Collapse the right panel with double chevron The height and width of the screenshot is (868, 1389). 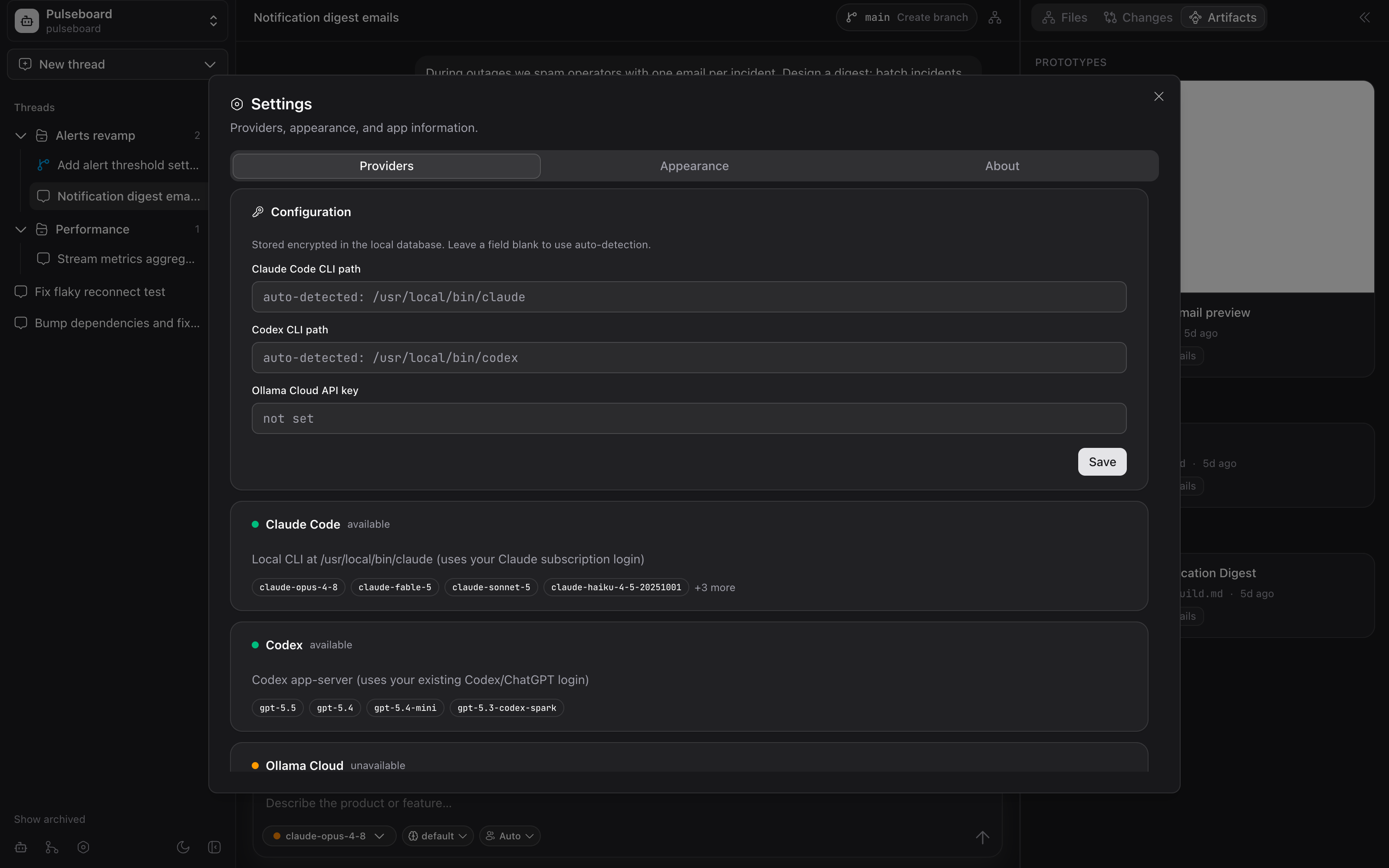[1365, 18]
